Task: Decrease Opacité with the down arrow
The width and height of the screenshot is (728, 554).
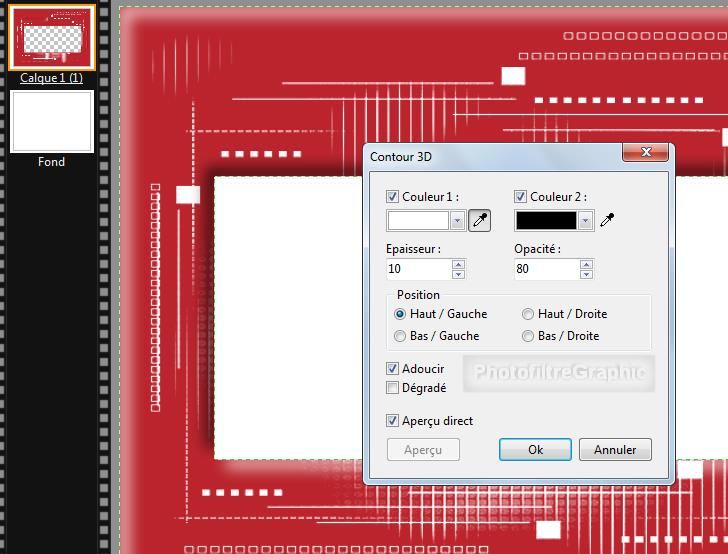Action: (586, 274)
